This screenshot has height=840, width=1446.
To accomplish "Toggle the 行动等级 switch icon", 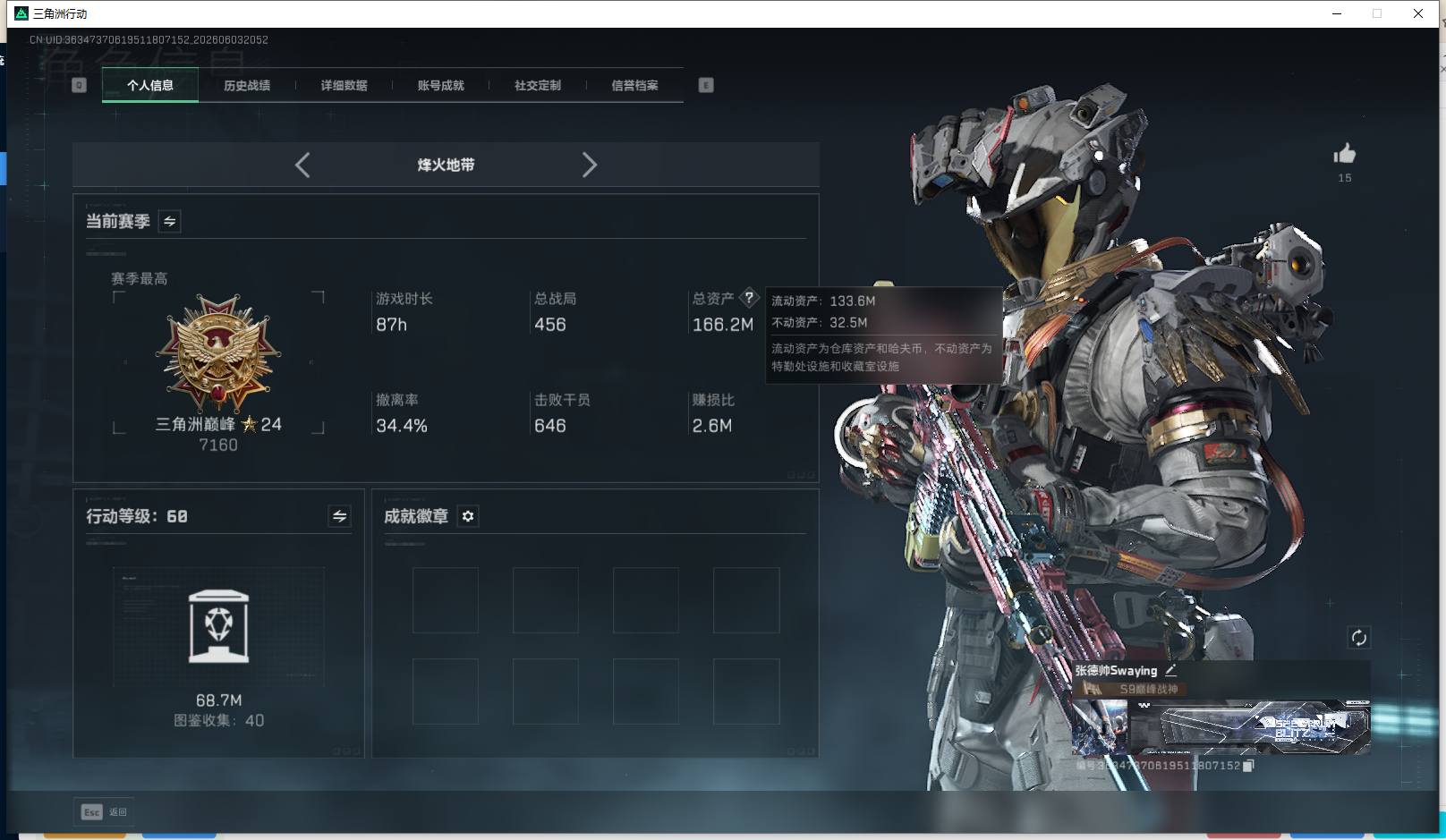I will pyautogui.click(x=339, y=516).
